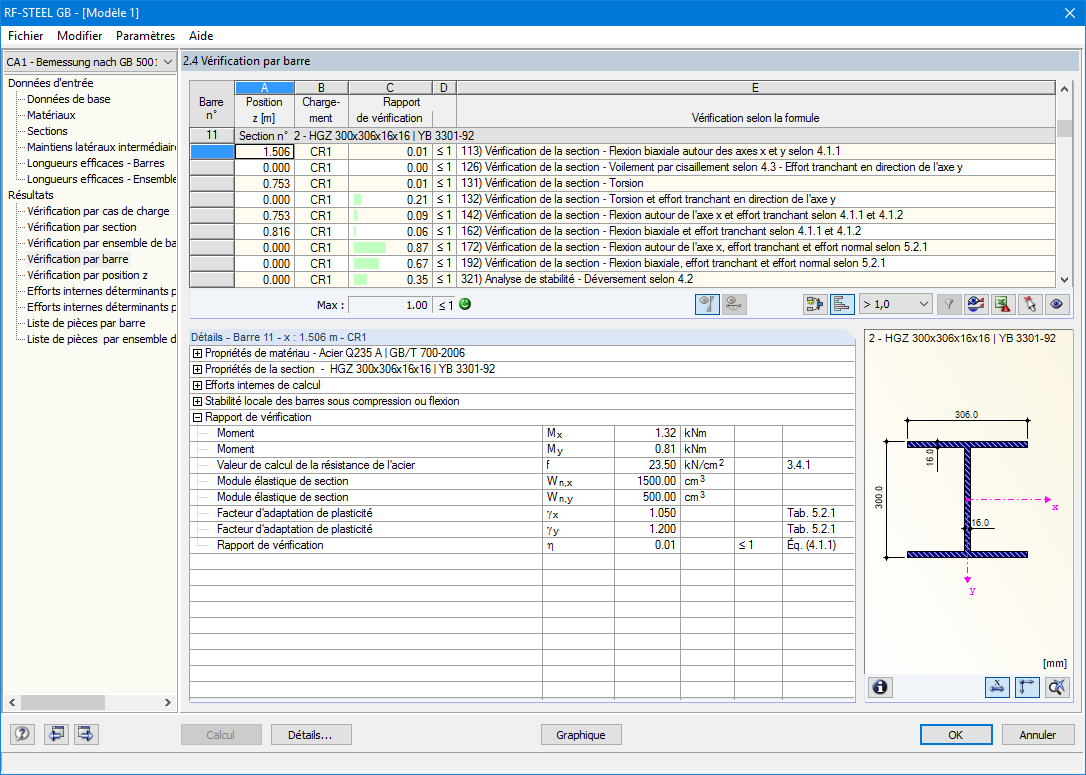This screenshot has height=775, width=1086.
Task: Open the Aide menu
Action: point(201,36)
